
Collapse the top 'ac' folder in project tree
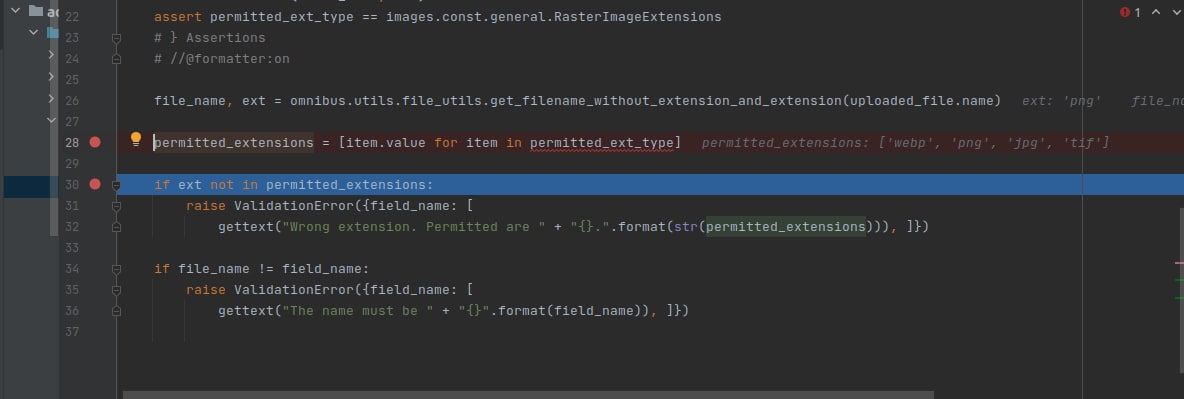15,11
